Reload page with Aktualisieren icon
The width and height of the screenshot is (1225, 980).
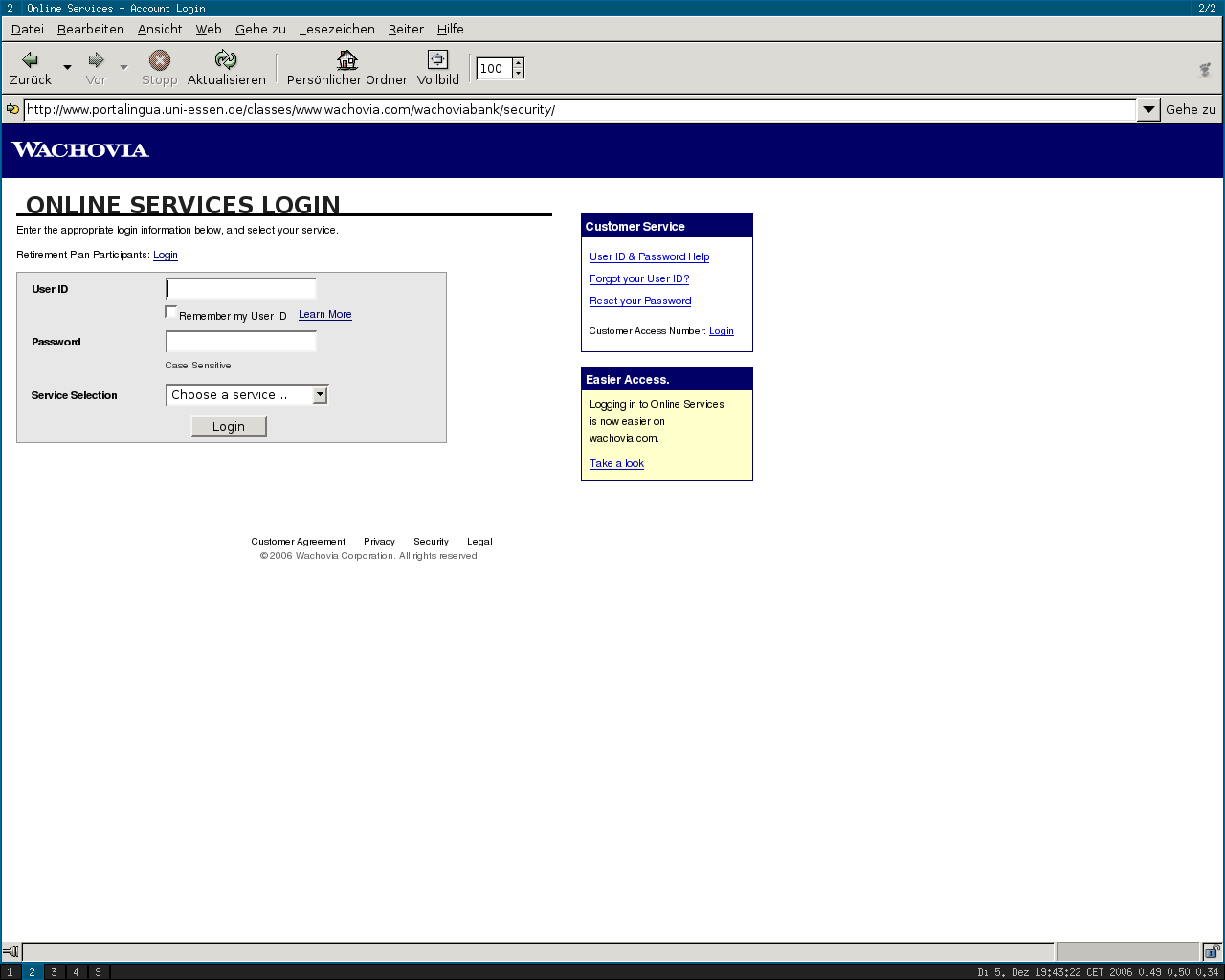(x=226, y=60)
